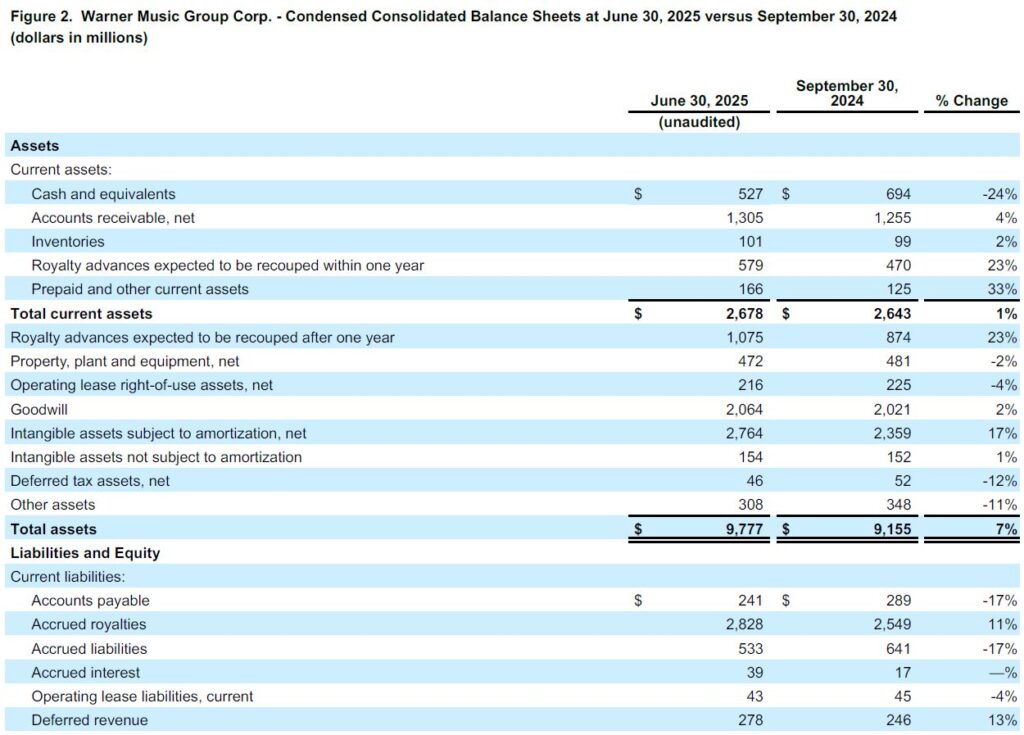Click 'Deferred tax assets, net' row label

(90, 481)
